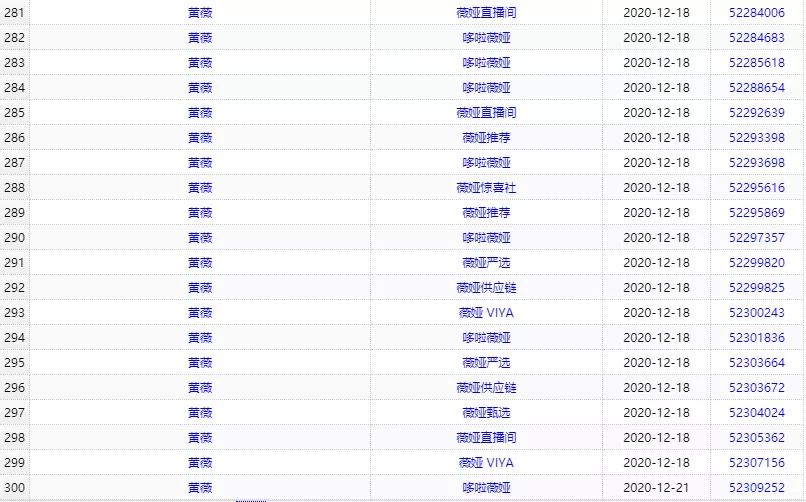Open applicant 黄薇 link in row 283

tap(200, 63)
